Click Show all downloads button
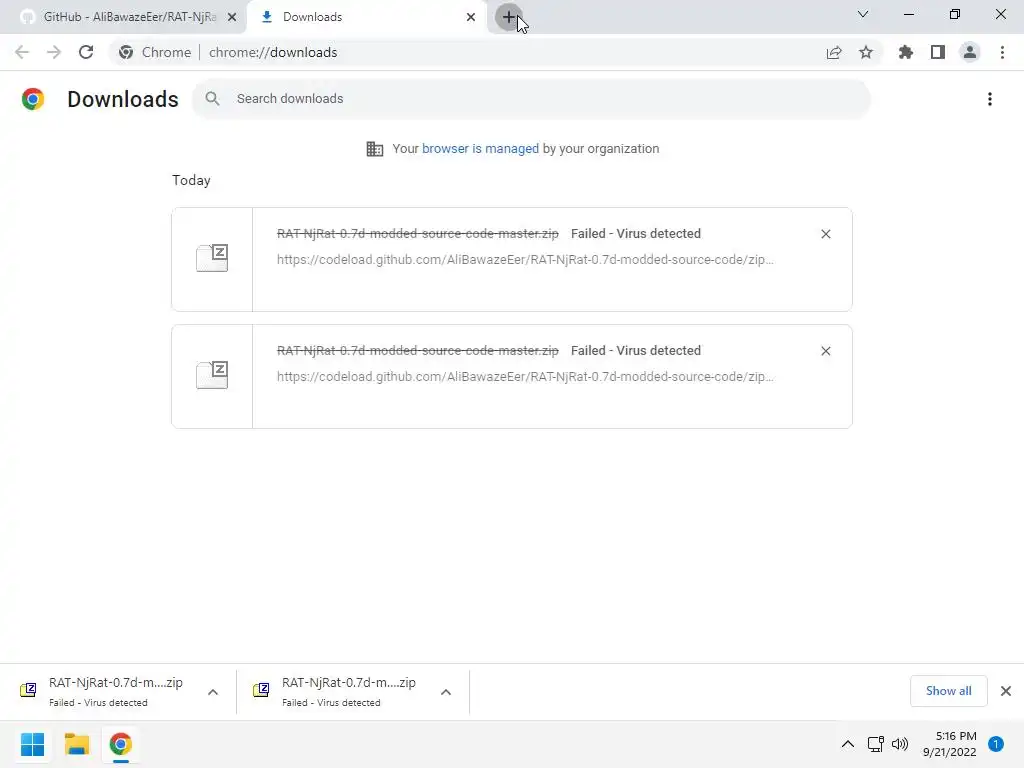This screenshot has width=1024, height=768. 948,691
